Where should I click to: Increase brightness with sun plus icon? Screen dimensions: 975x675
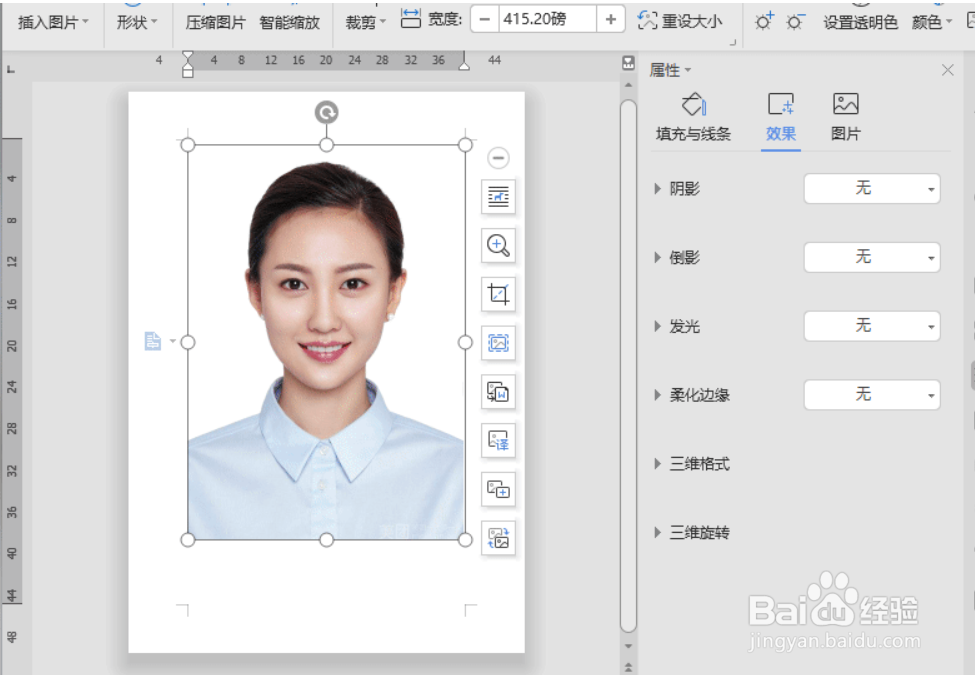[x=764, y=22]
